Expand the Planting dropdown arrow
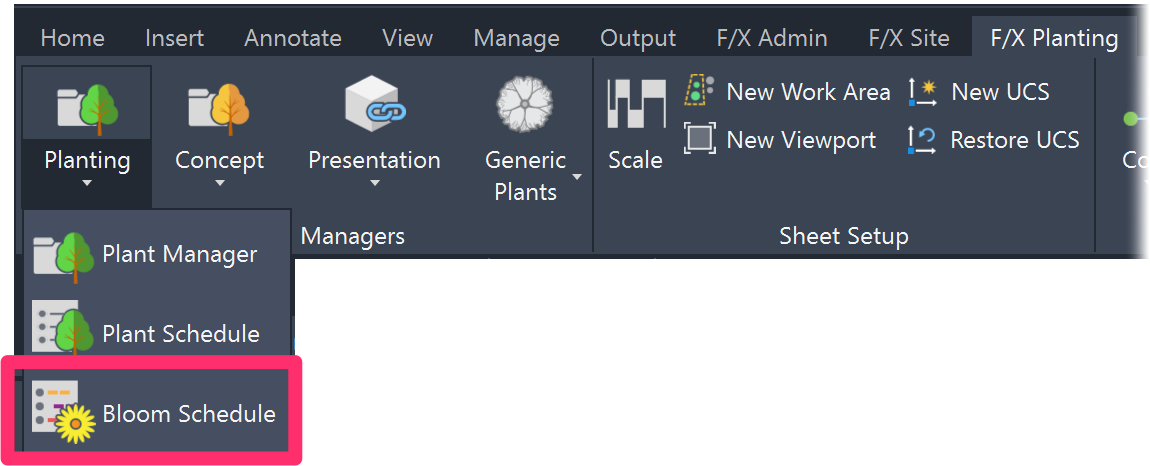Viewport: 1150px width, 466px height. pos(87,183)
